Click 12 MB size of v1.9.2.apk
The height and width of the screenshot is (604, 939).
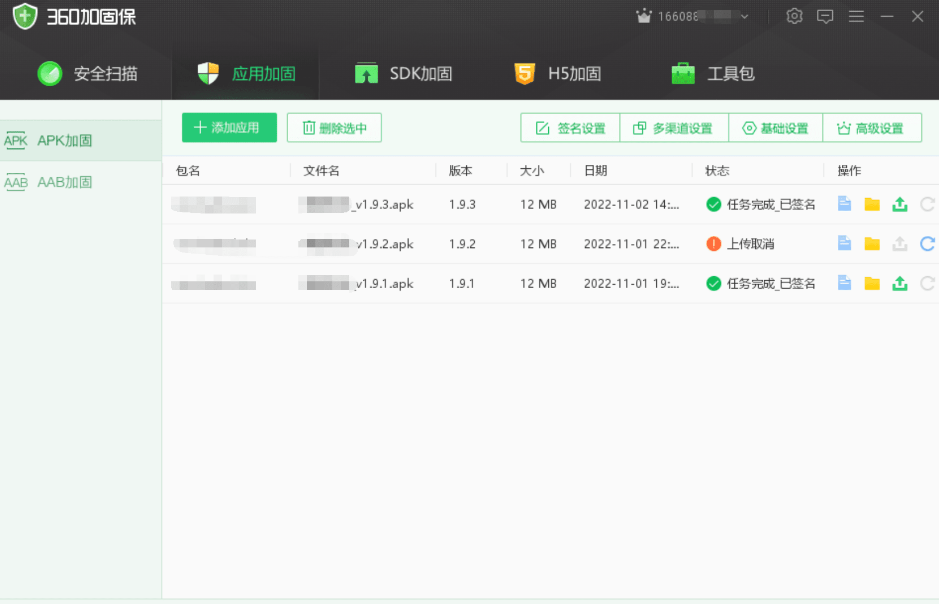[x=538, y=244]
